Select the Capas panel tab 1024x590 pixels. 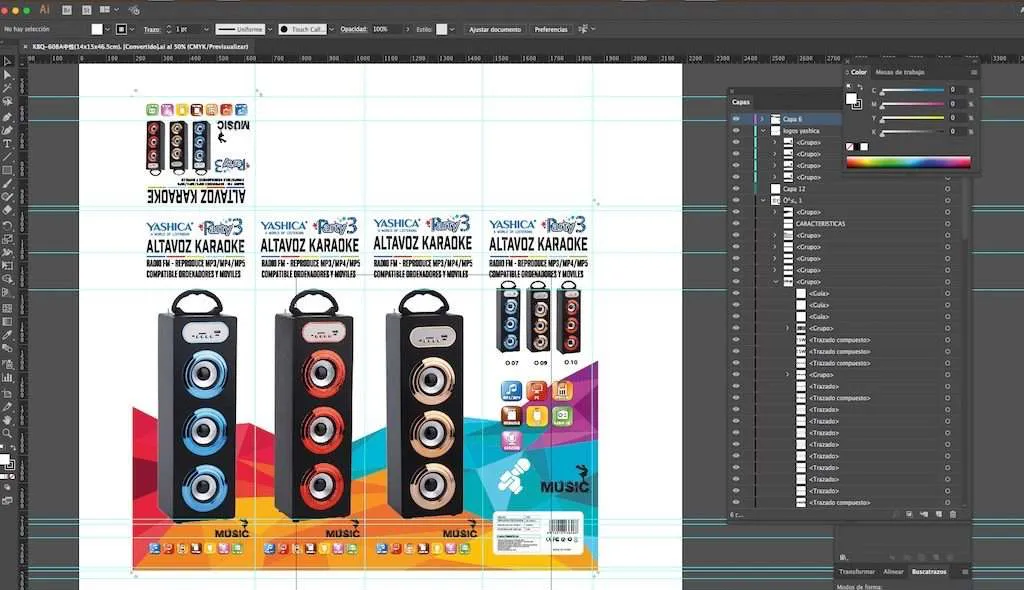tap(741, 102)
